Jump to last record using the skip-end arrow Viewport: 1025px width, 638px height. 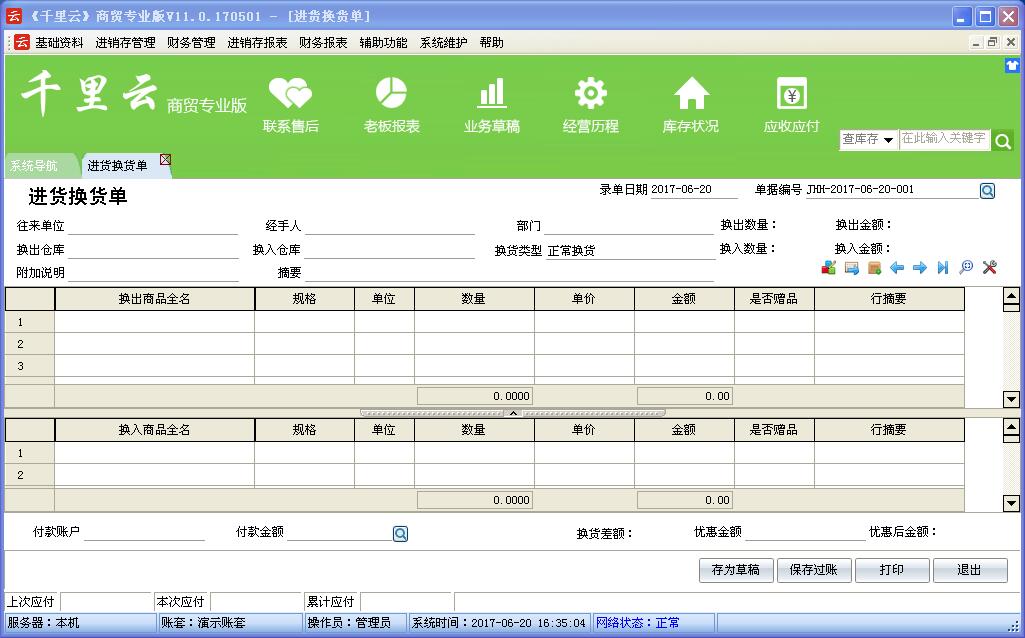click(x=942, y=268)
